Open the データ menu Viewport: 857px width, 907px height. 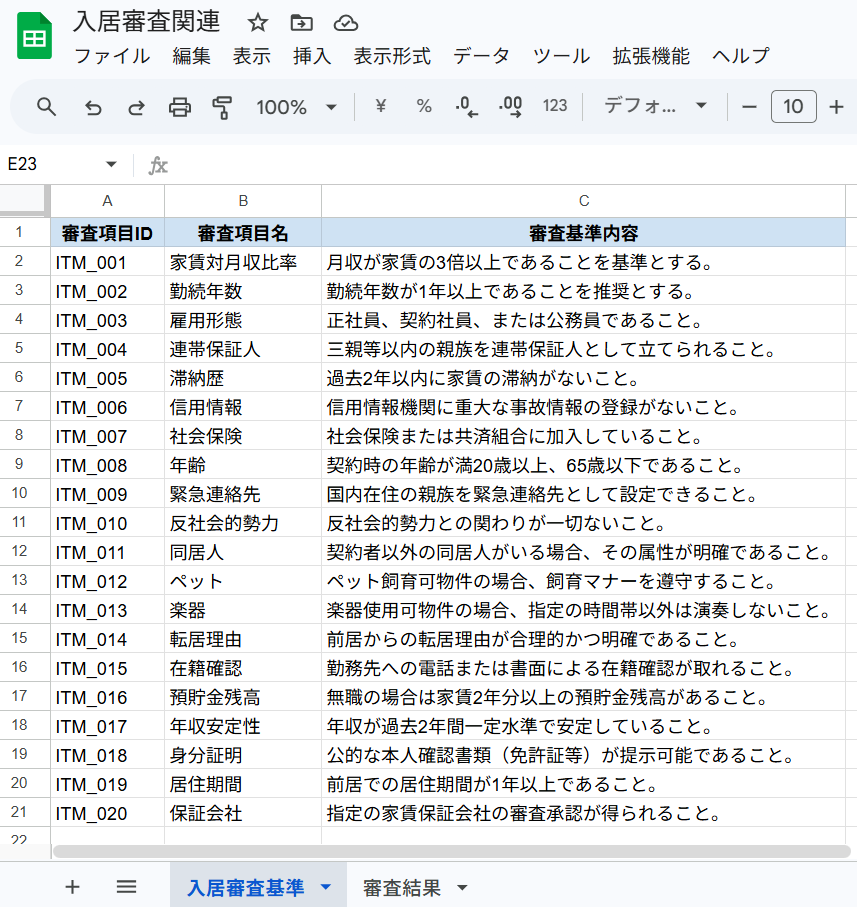(x=481, y=56)
